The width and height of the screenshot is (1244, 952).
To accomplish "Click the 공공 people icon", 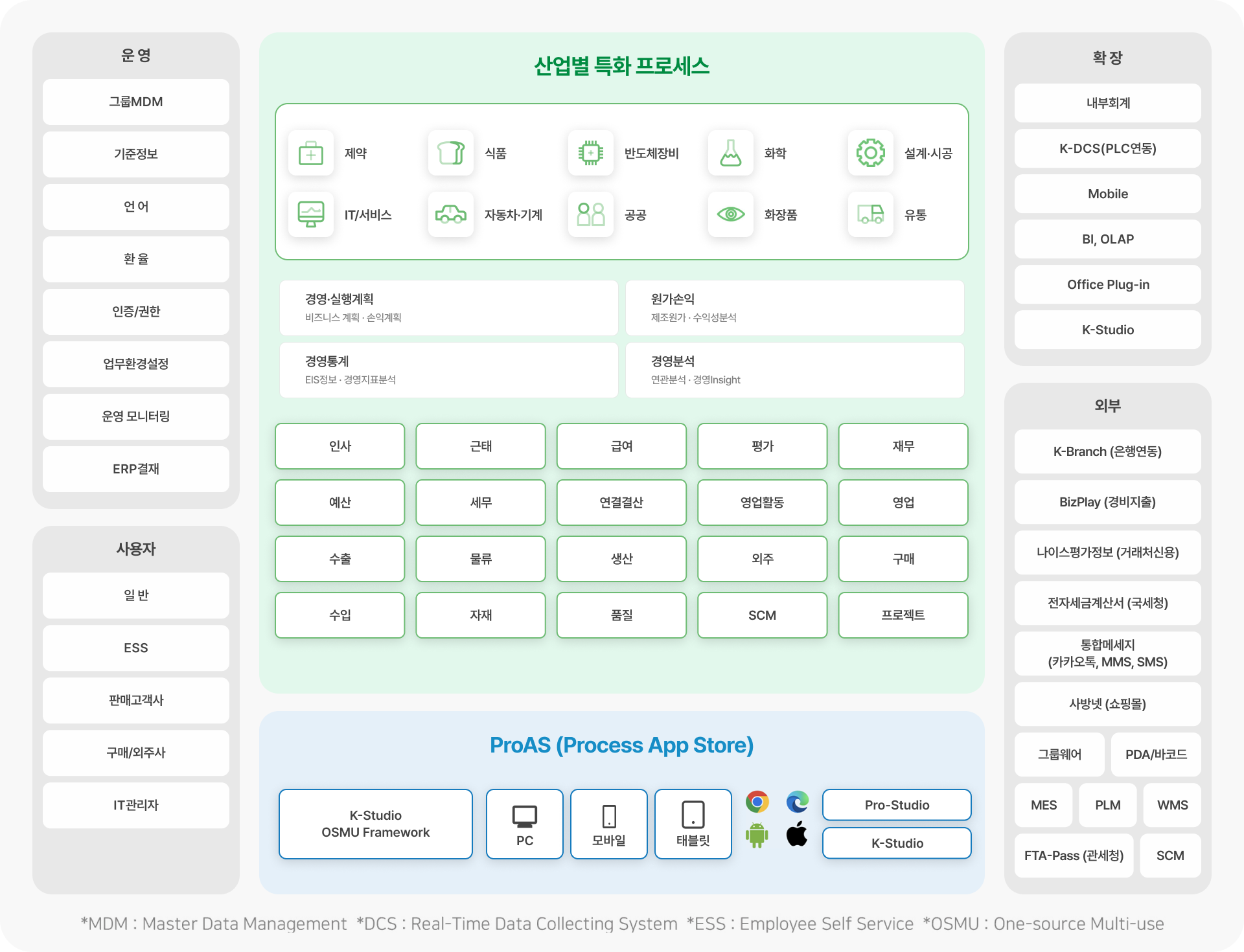I will [x=591, y=214].
